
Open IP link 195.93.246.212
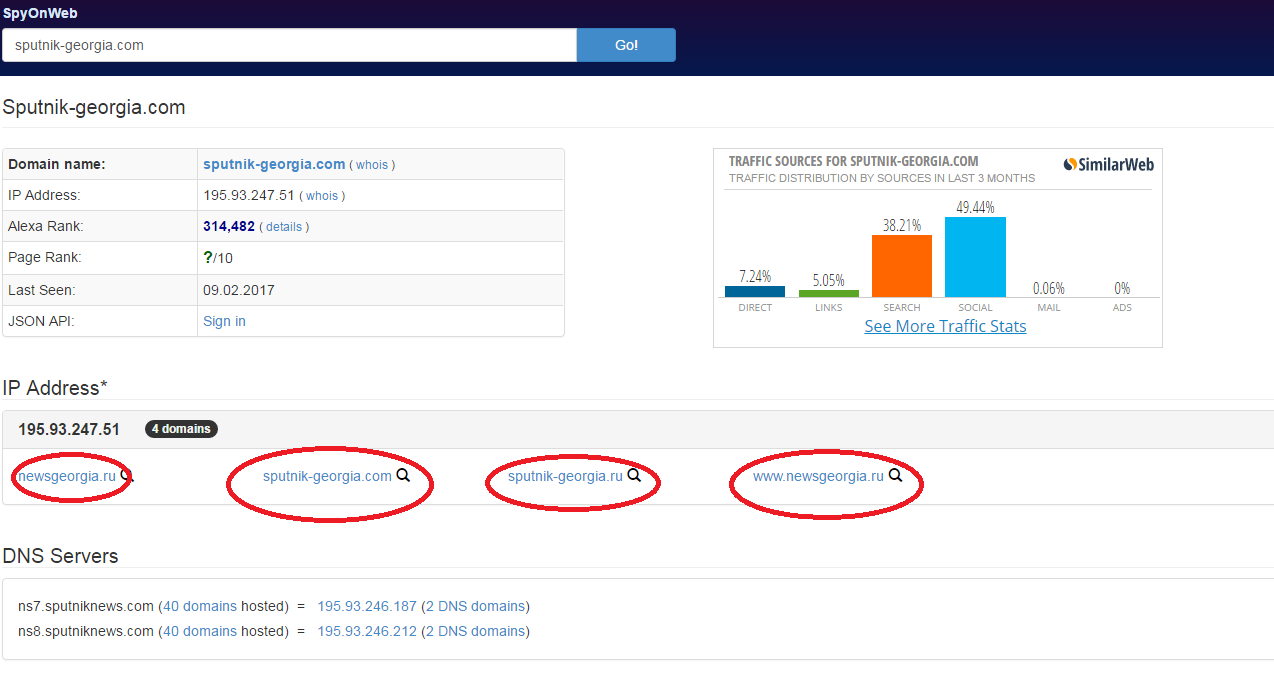(x=367, y=631)
